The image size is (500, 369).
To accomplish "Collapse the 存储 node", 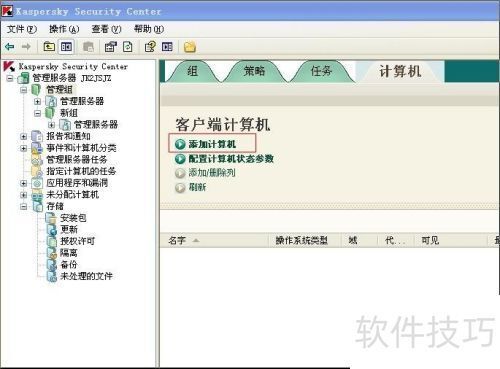I will click(x=24, y=206).
